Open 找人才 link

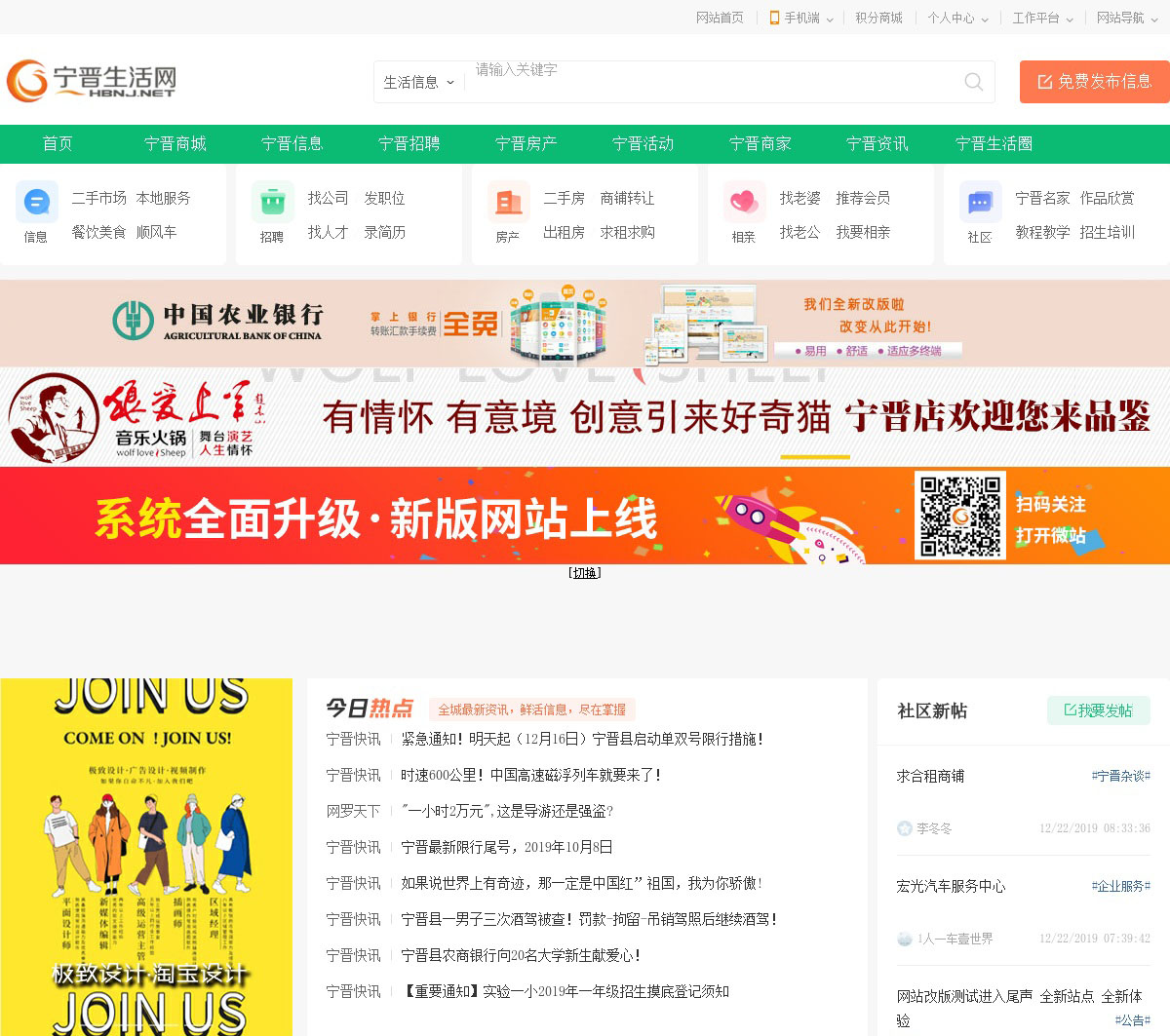pyautogui.click(x=329, y=232)
